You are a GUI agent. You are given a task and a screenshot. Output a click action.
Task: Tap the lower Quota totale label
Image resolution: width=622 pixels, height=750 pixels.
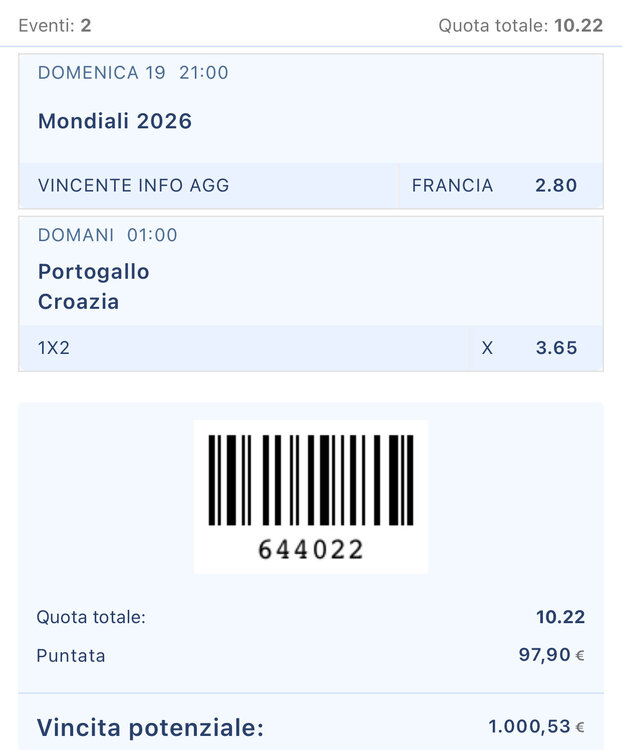(x=91, y=617)
